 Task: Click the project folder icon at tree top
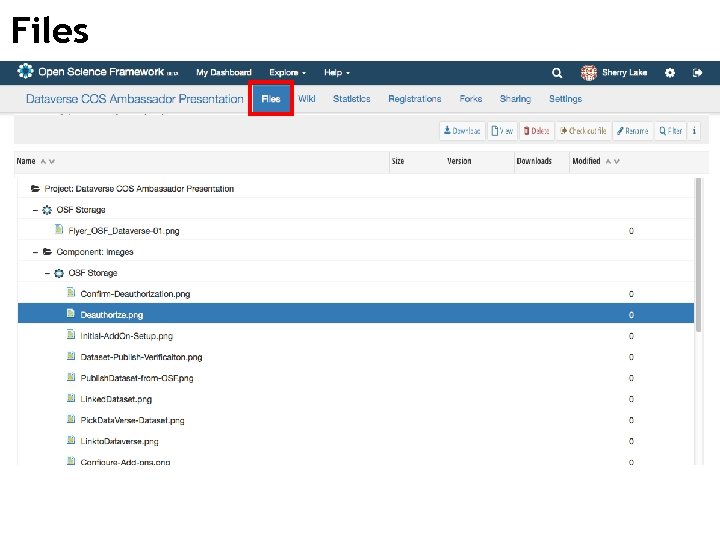(35, 188)
